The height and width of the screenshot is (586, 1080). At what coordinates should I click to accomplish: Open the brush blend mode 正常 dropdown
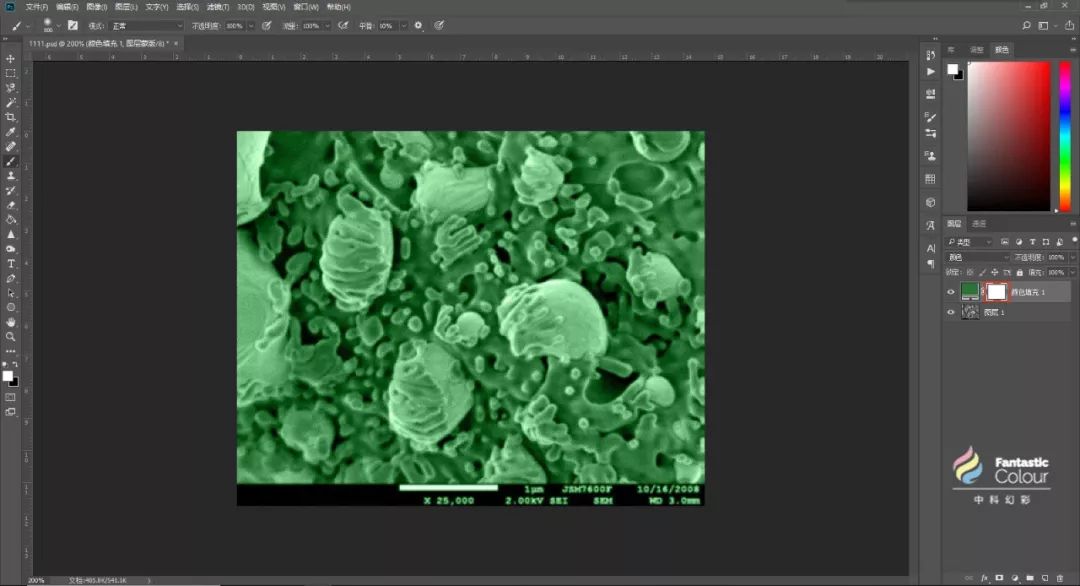147,26
